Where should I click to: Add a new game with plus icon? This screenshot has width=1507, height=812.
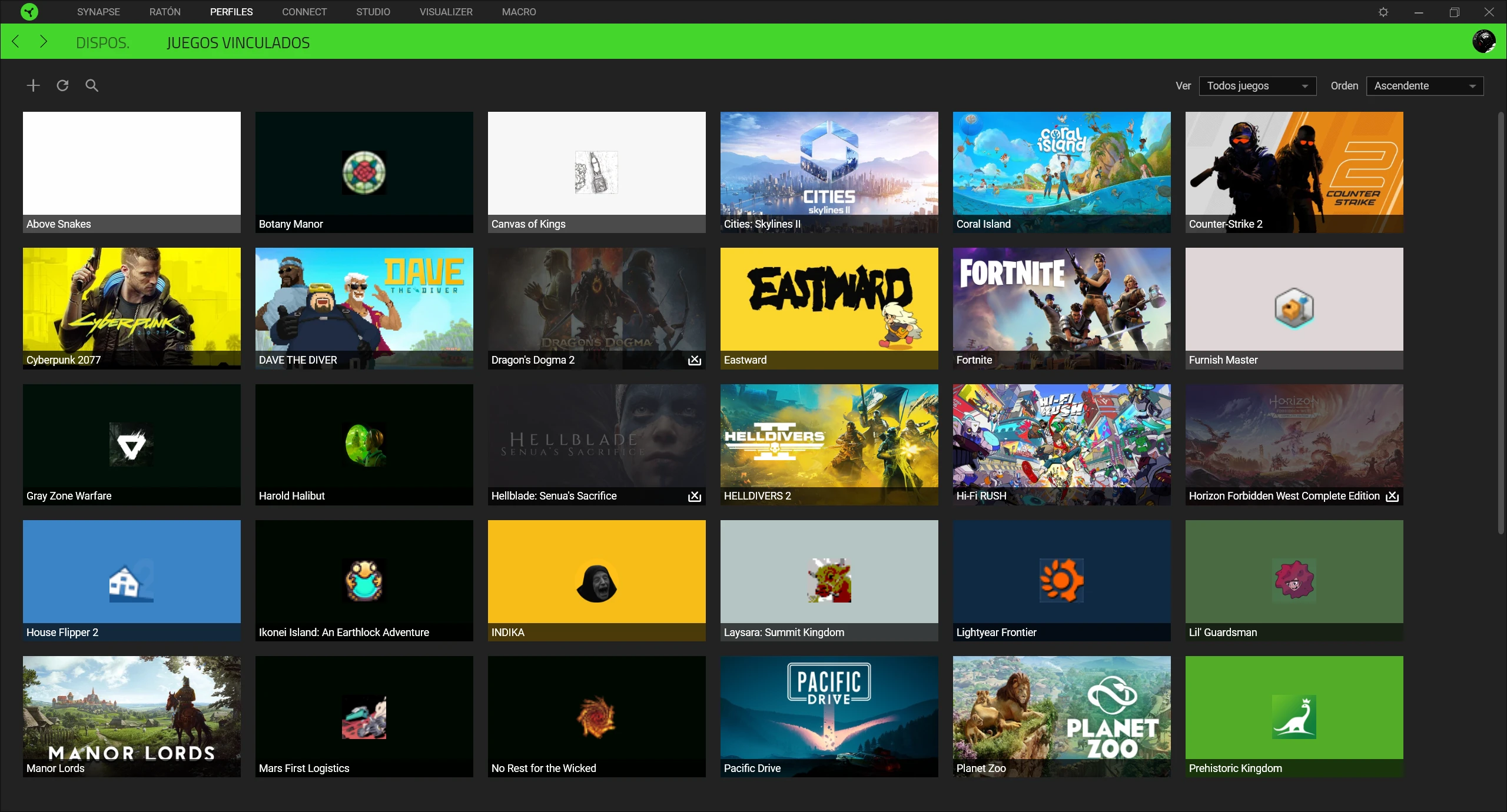tap(33, 85)
